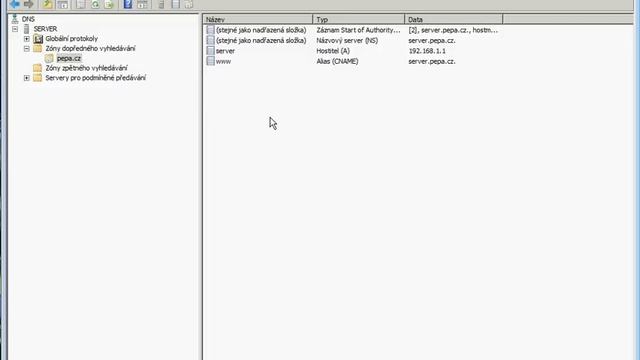Select Zóny zpětného vyhledávání tree item

(x=86, y=68)
